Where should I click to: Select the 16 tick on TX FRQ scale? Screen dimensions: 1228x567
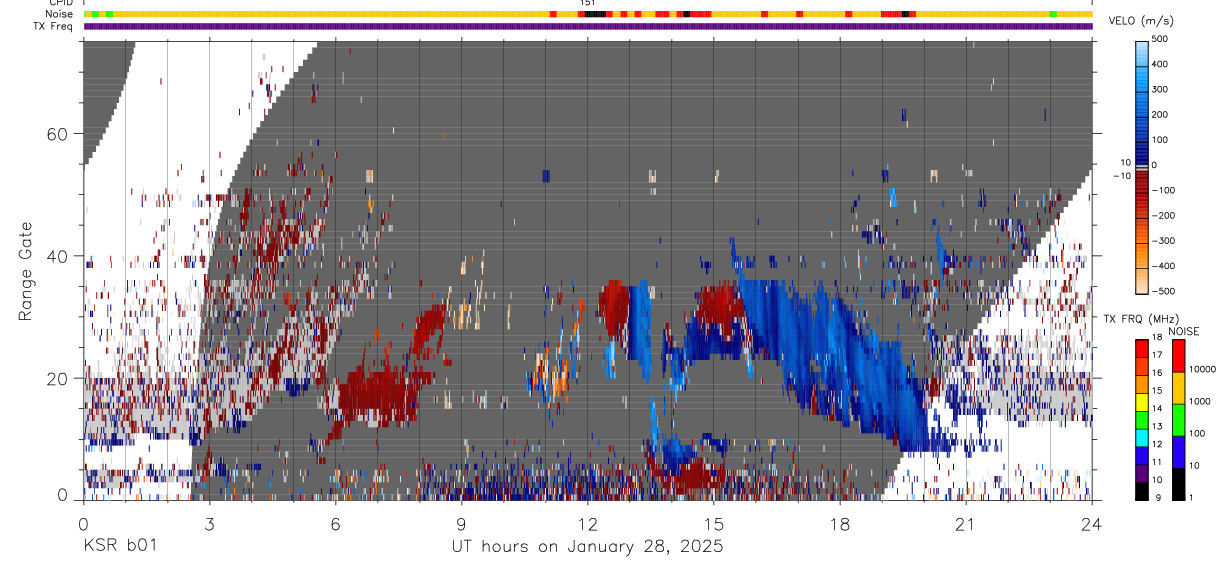[x=1158, y=374]
